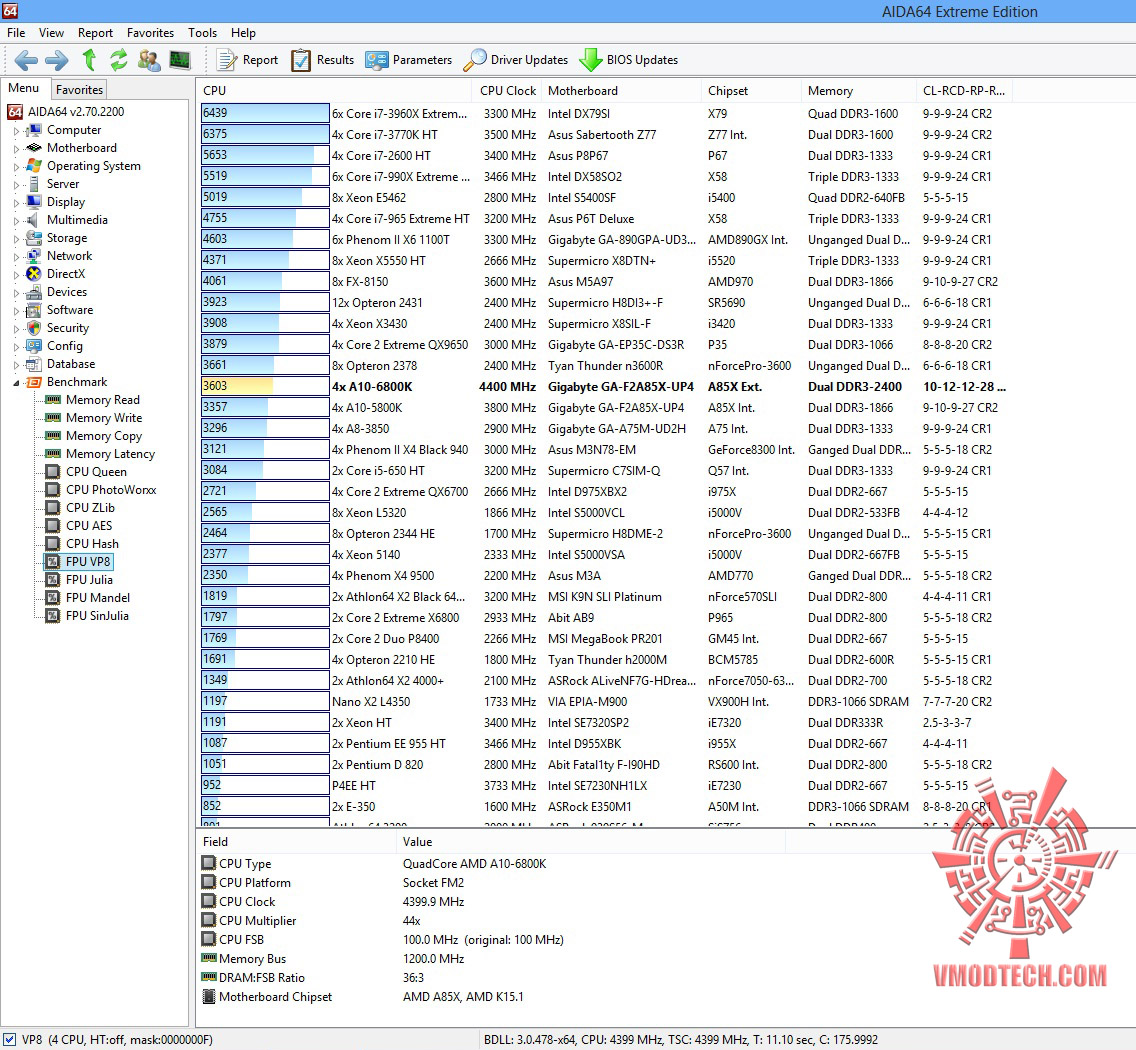
Task: Expand the Computer tree node
Action: click(x=17, y=131)
